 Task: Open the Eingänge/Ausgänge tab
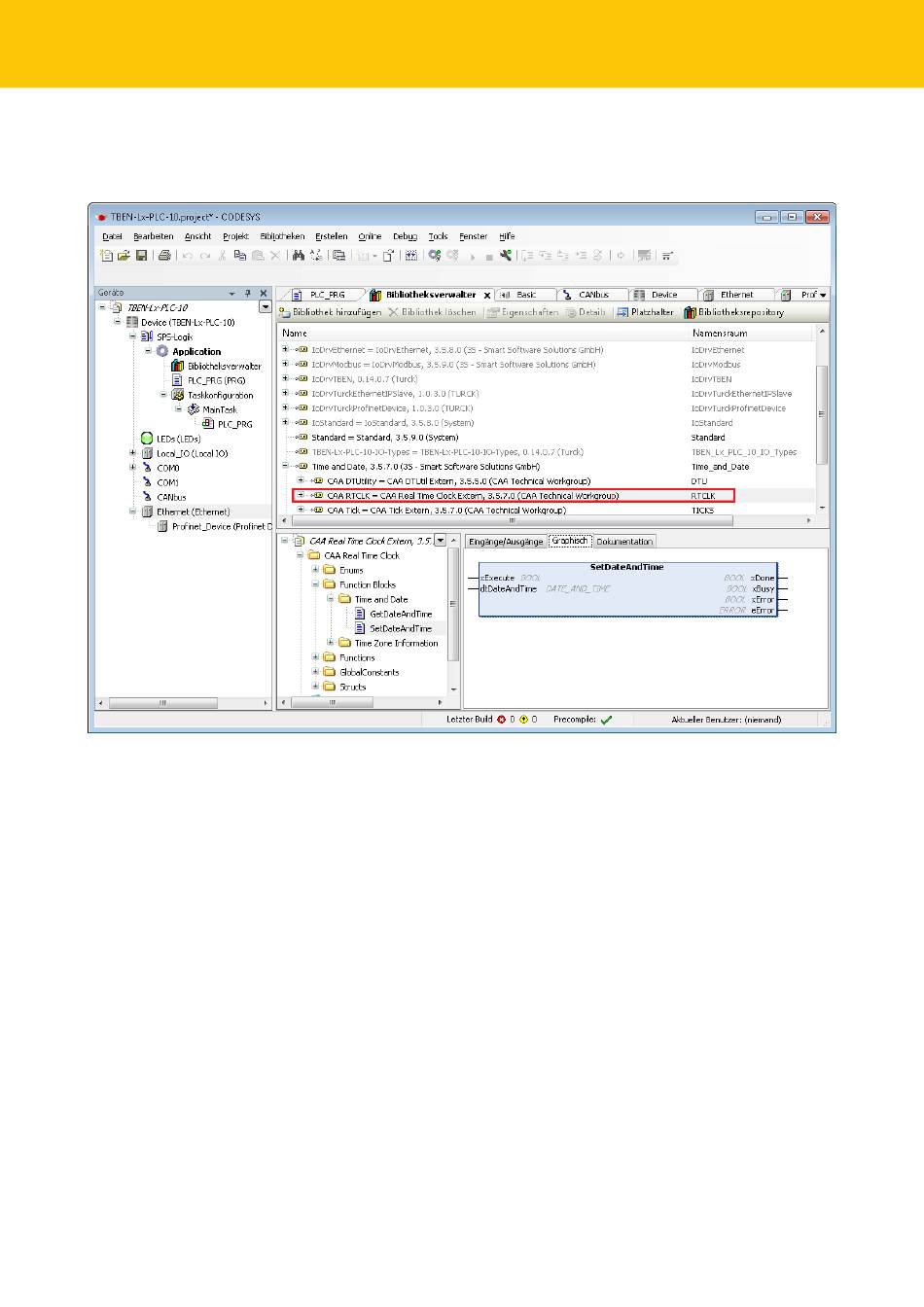point(506,542)
